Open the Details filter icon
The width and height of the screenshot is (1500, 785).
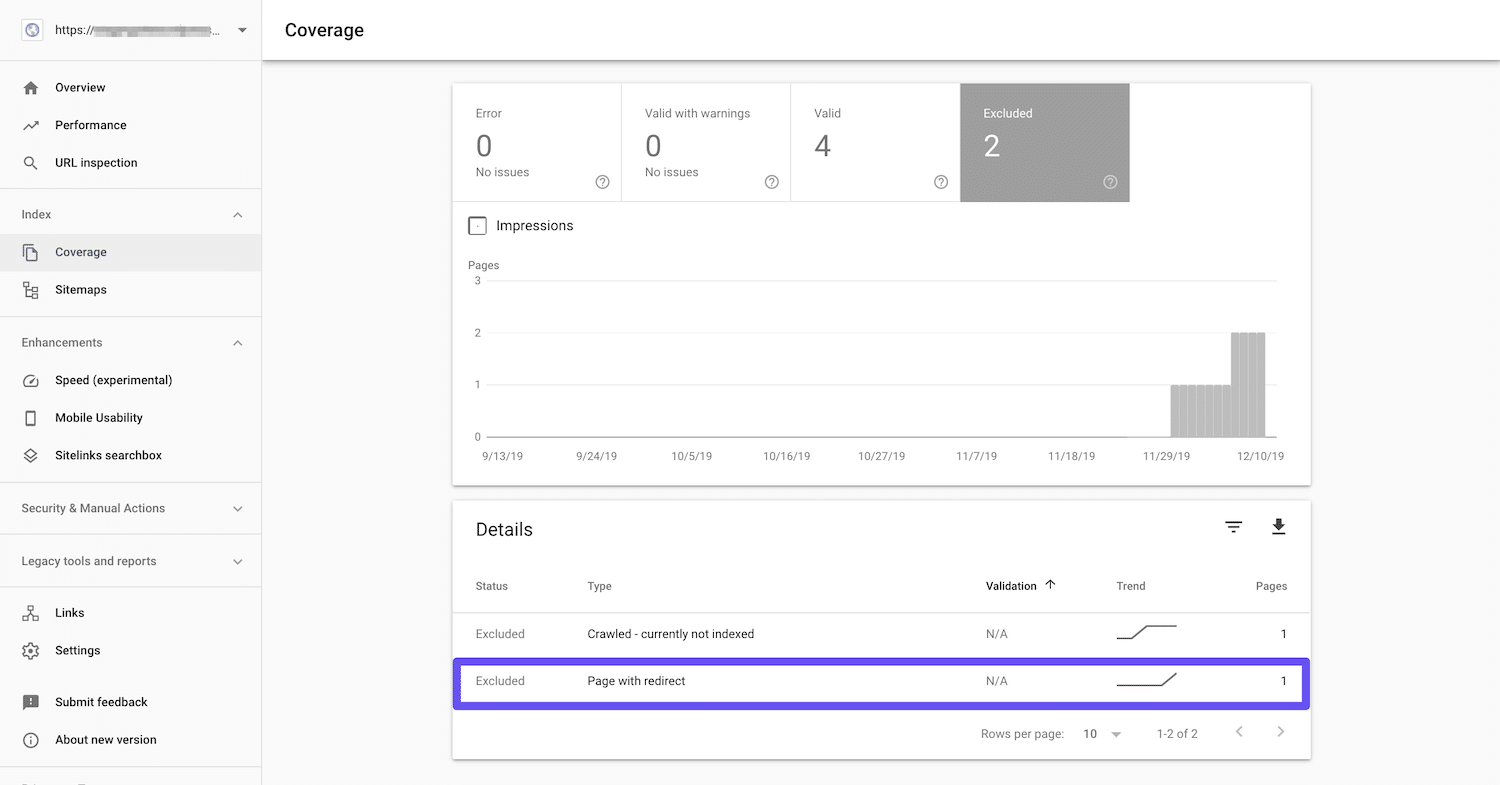pyautogui.click(x=1233, y=526)
